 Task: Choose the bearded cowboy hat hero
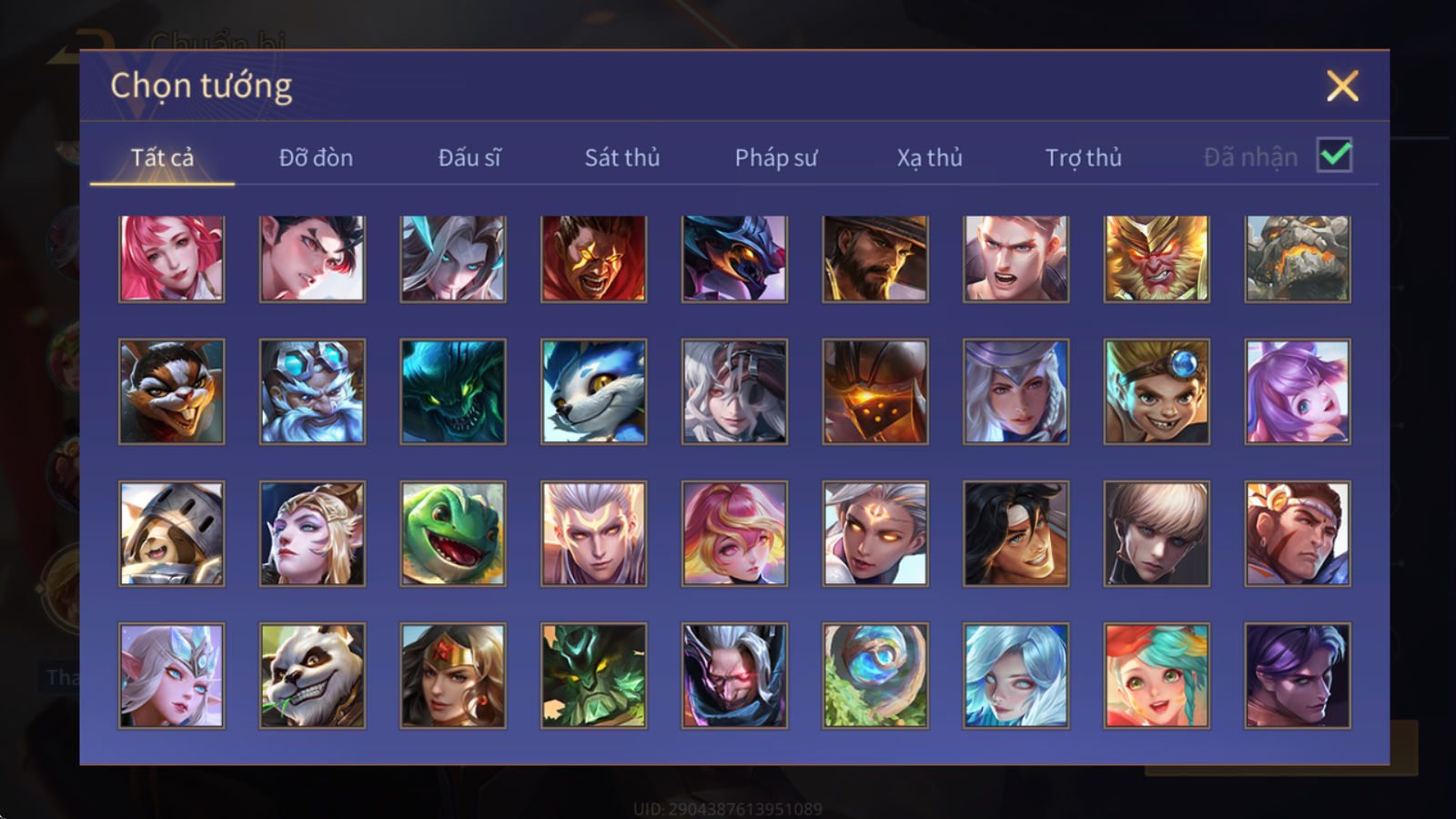click(x=875, y=258)
